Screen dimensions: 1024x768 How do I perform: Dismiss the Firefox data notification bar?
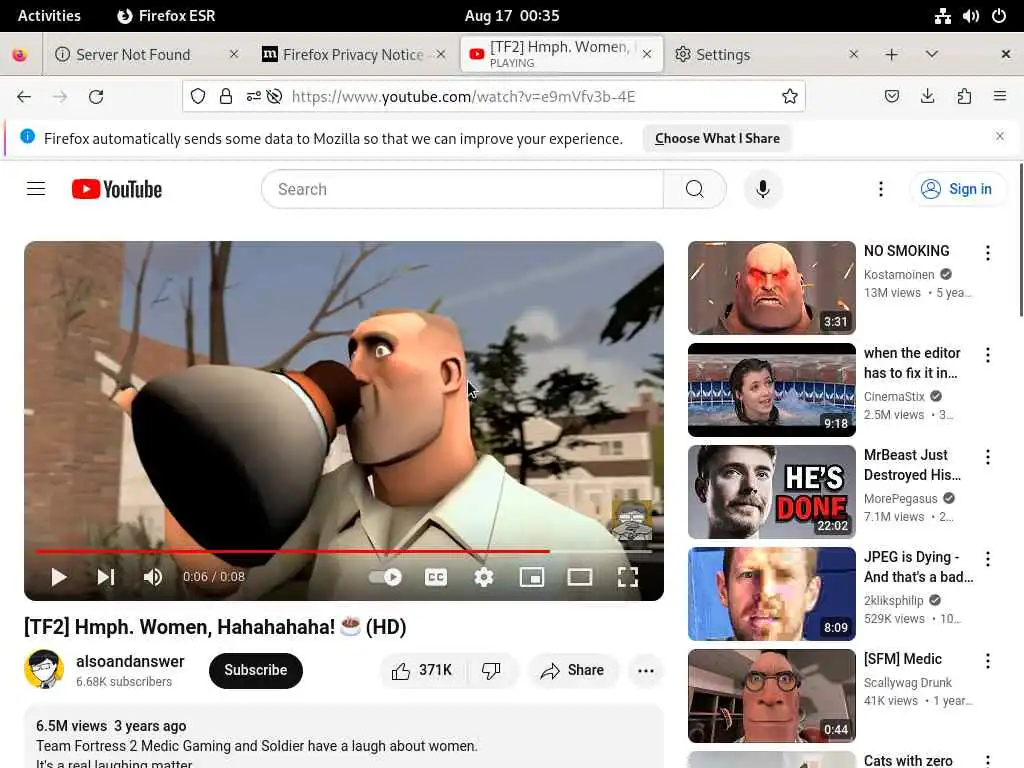pyautogui.click(x=1000, y=136)
